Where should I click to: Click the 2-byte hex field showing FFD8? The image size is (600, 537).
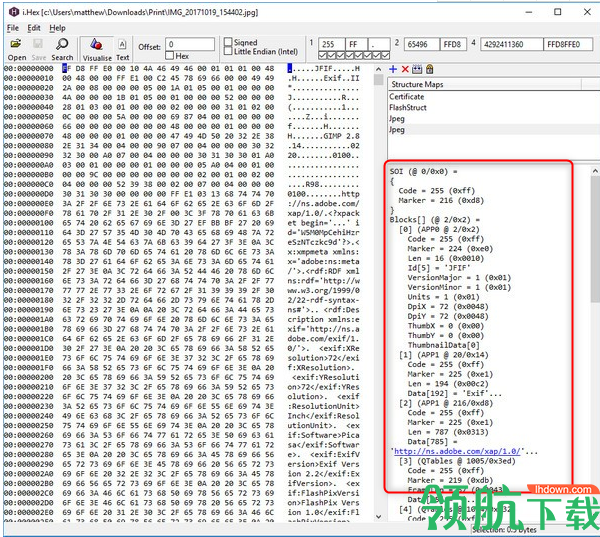(453, 44)
